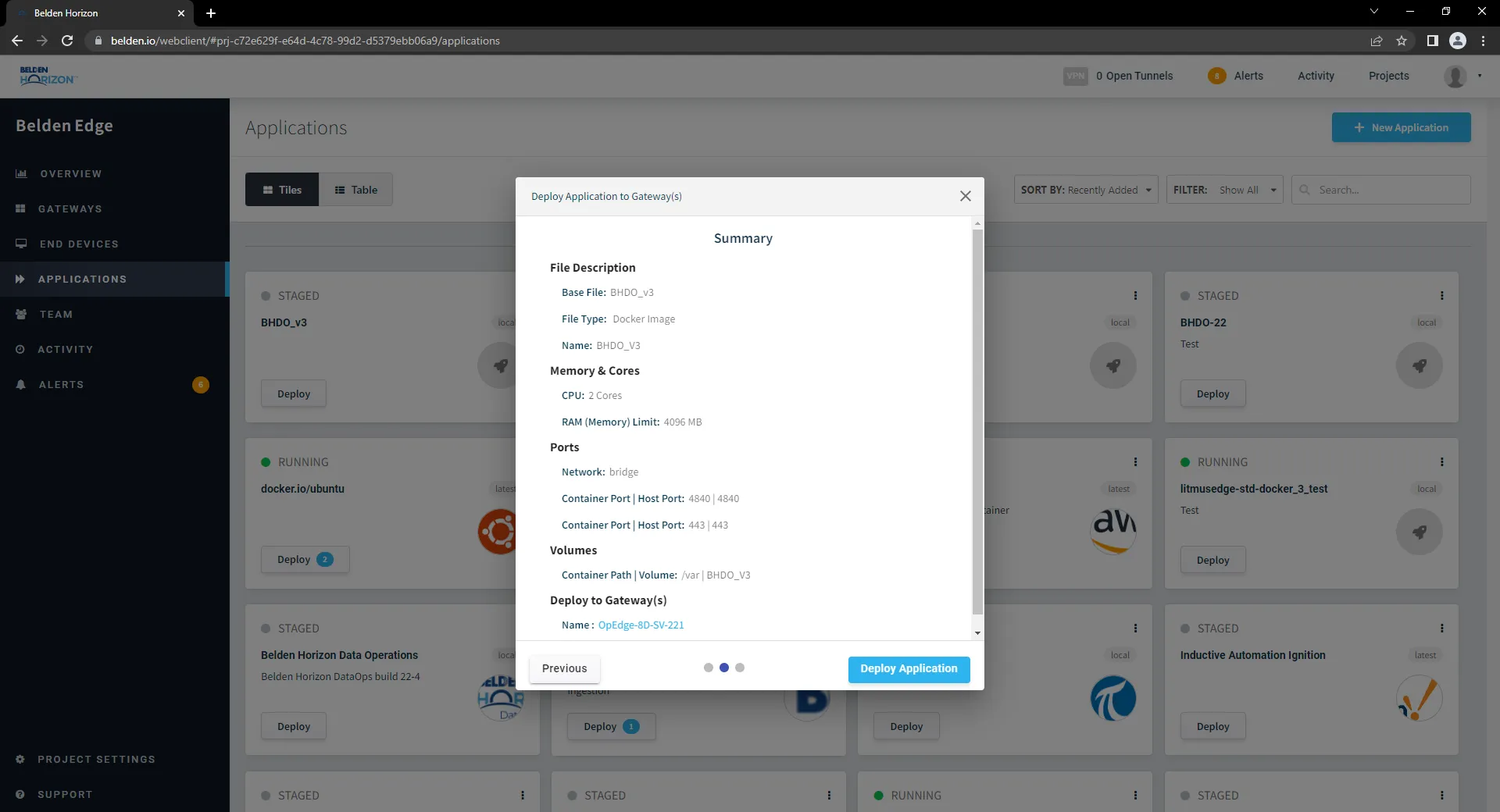Image resolution: width=1500 pixels, height=812 pixels.
Task: Open the Filter Show All dropdown
Action: (1224, 190)
